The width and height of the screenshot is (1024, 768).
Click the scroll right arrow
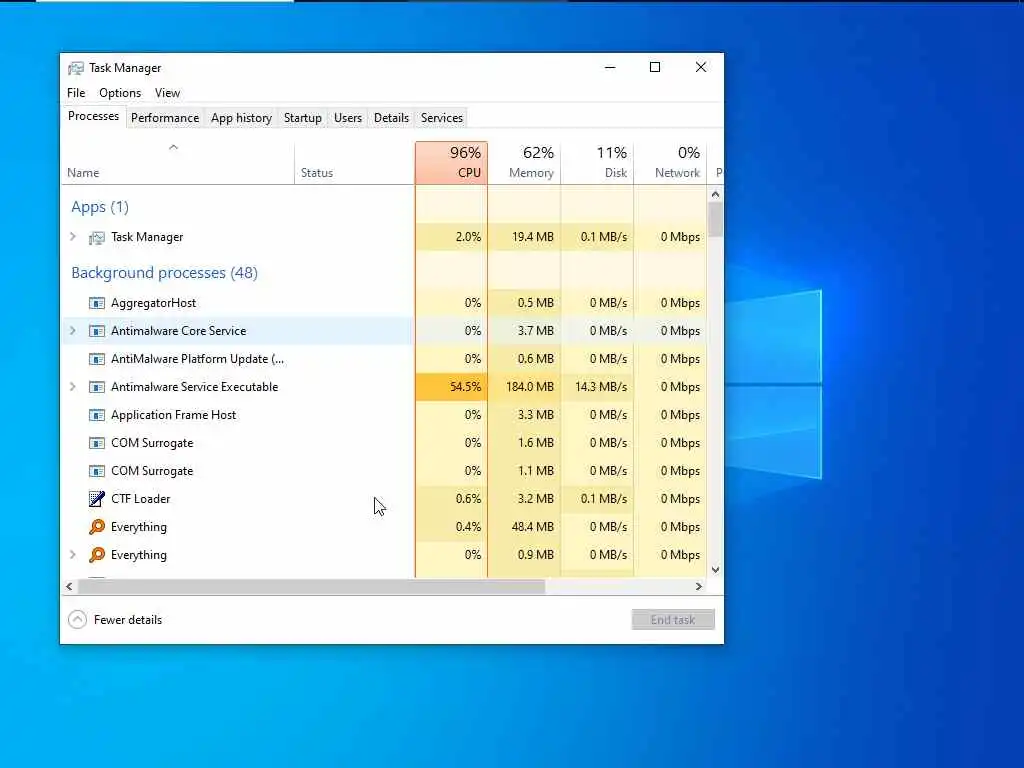point(699,586)
